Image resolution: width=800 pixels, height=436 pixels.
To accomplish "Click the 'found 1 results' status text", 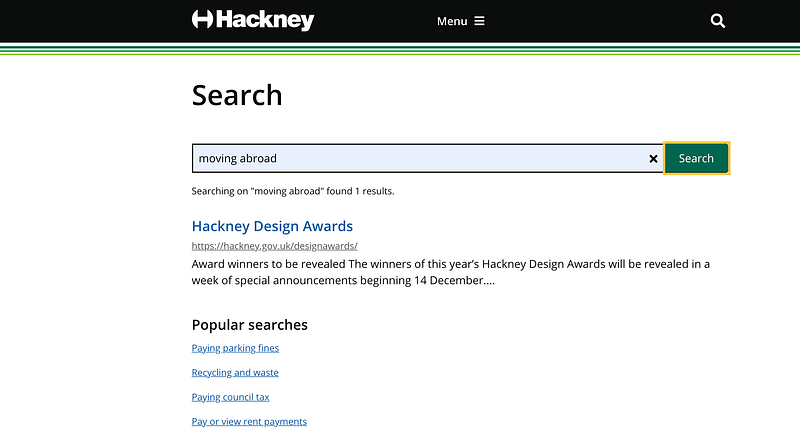I will [293, 191].
